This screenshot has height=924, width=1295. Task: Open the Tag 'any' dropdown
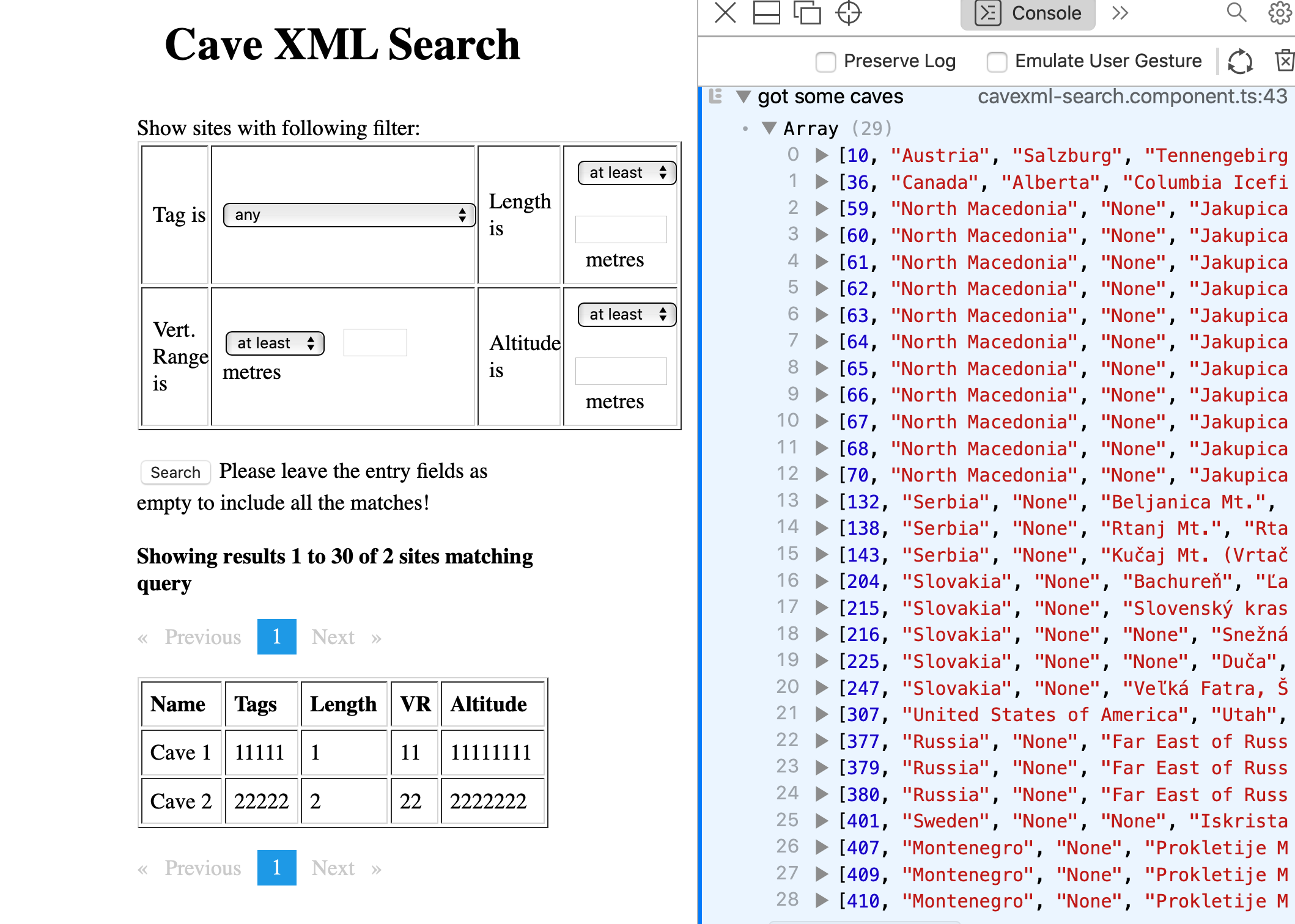(349, 215)
